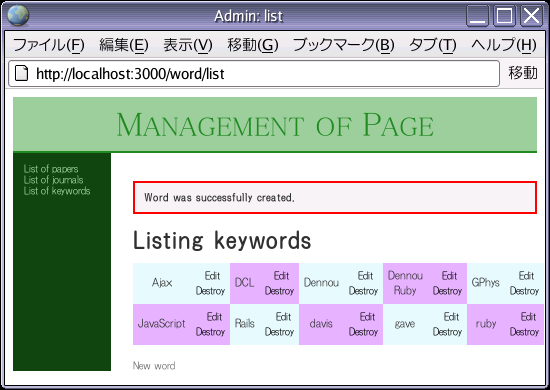The height and width of the screenshot is (390, 550).
Task: Select the DCL keyword text
Action: 244,283
